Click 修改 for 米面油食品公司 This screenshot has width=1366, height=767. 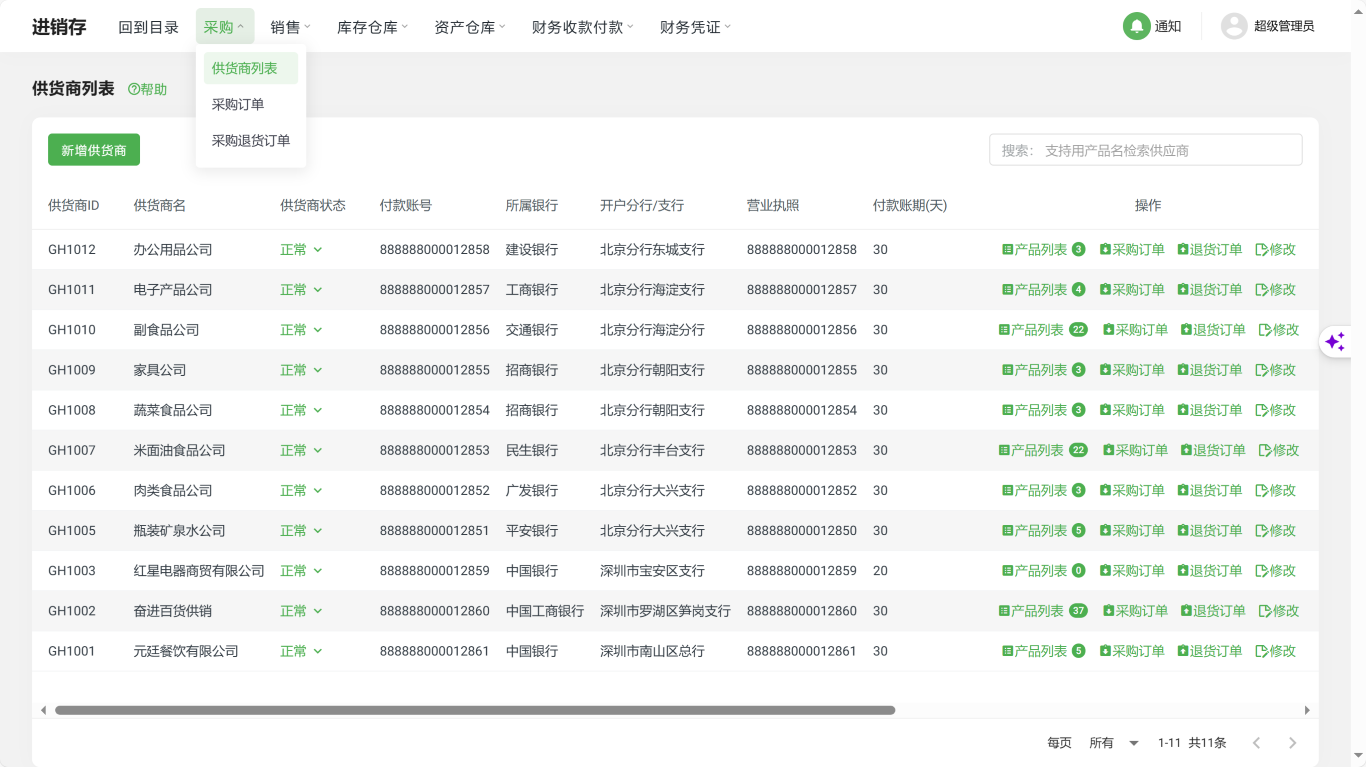click(x=1279, y=450)
